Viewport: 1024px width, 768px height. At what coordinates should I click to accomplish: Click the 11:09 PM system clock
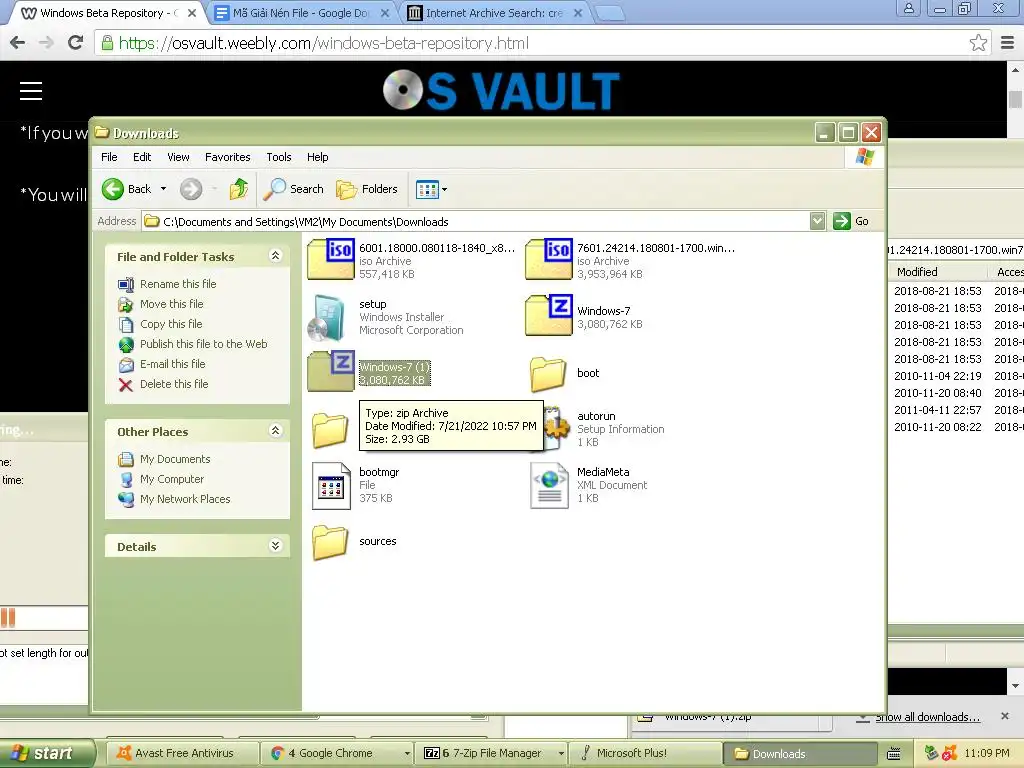coord(986,754)
